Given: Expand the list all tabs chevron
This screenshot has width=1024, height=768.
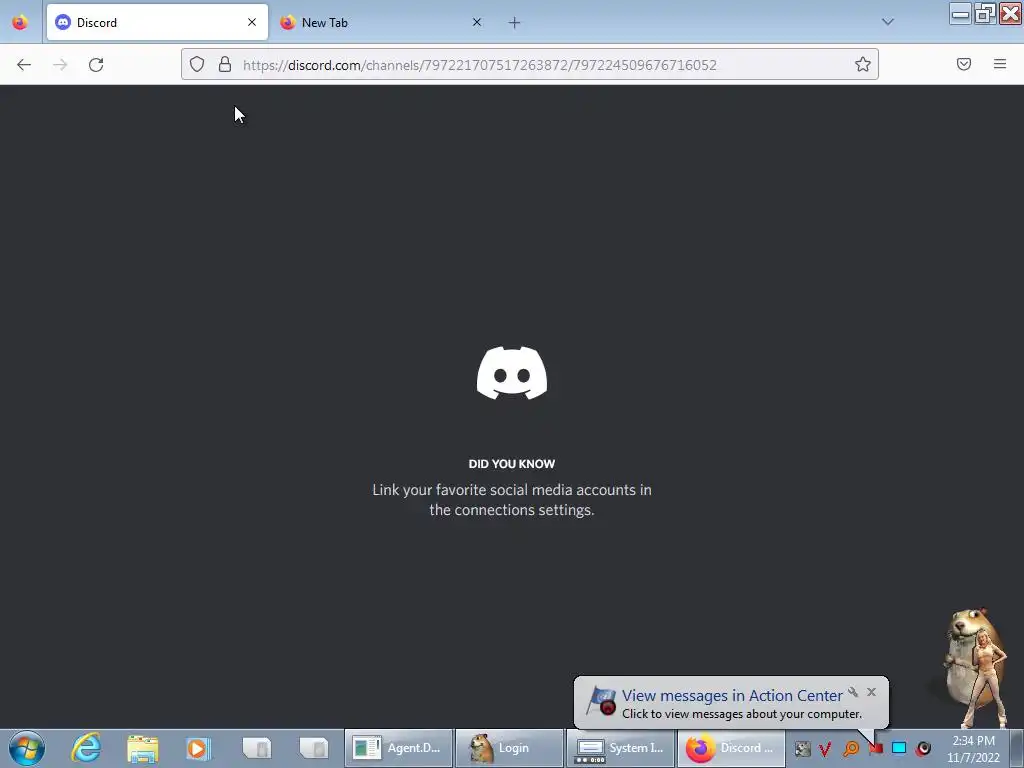Looking at the screenshot, I should tap(888, 22).
